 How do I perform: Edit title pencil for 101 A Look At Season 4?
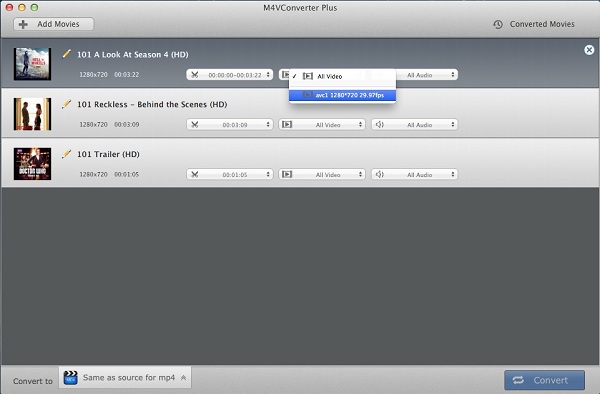(x=67, y=54)
